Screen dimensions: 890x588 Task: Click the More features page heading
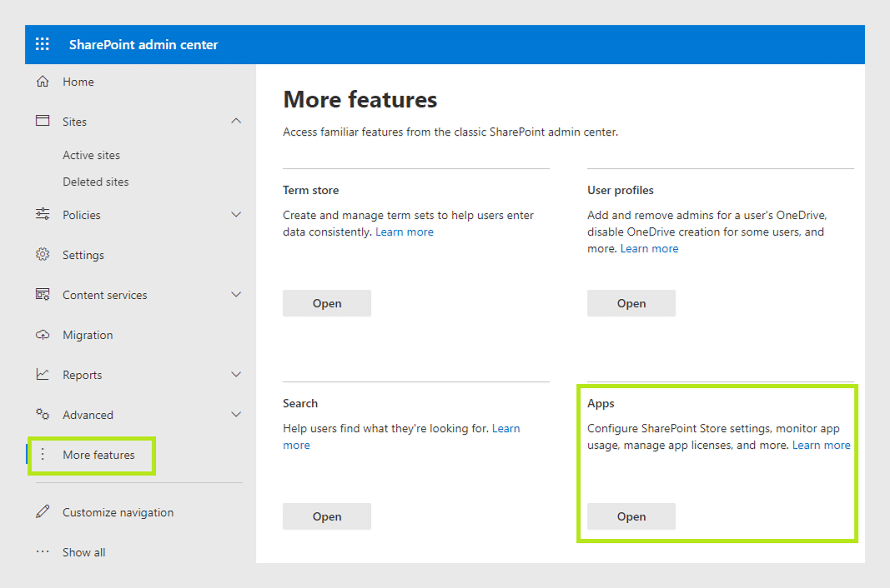(360, 99)
